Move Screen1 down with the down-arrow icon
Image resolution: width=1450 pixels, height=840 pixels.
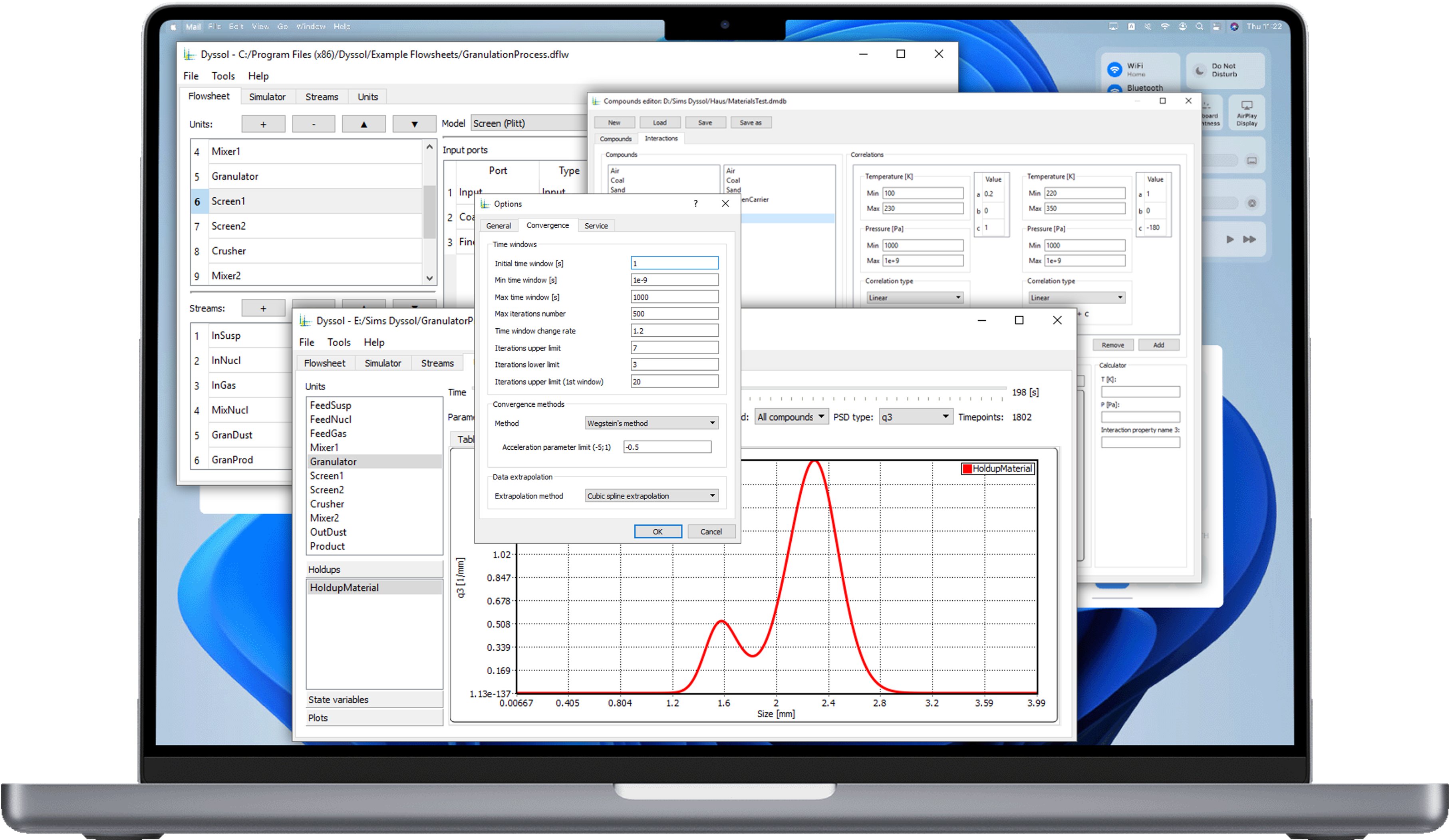pyautogui.click(x=414, y=124)
